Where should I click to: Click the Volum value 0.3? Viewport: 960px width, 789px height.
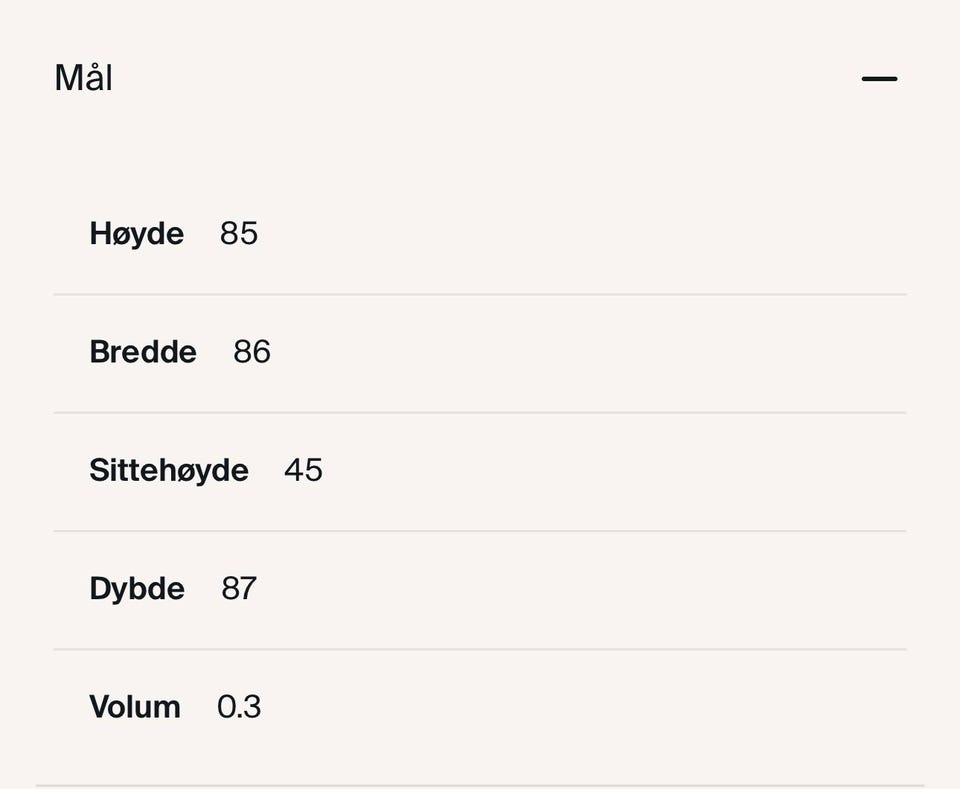point(239,707)
